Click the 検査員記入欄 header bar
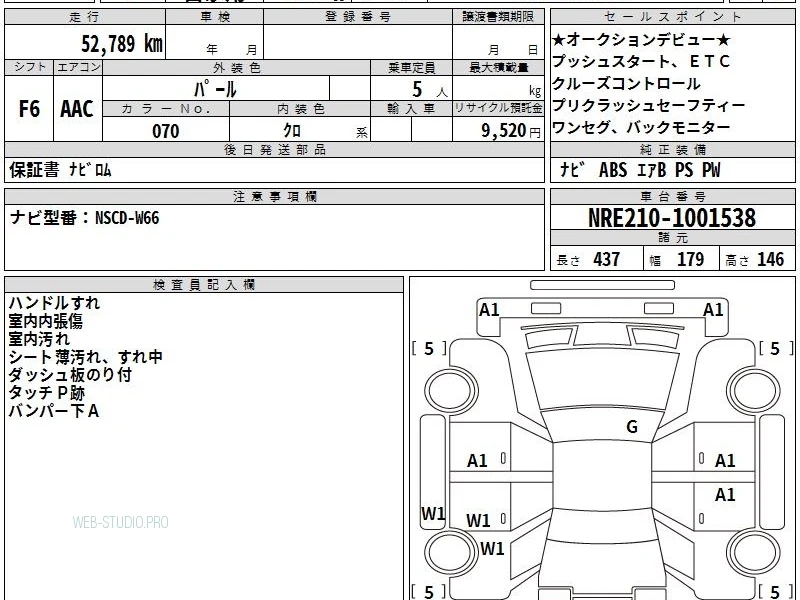This screenshot has height=600, width=800. 204,285
